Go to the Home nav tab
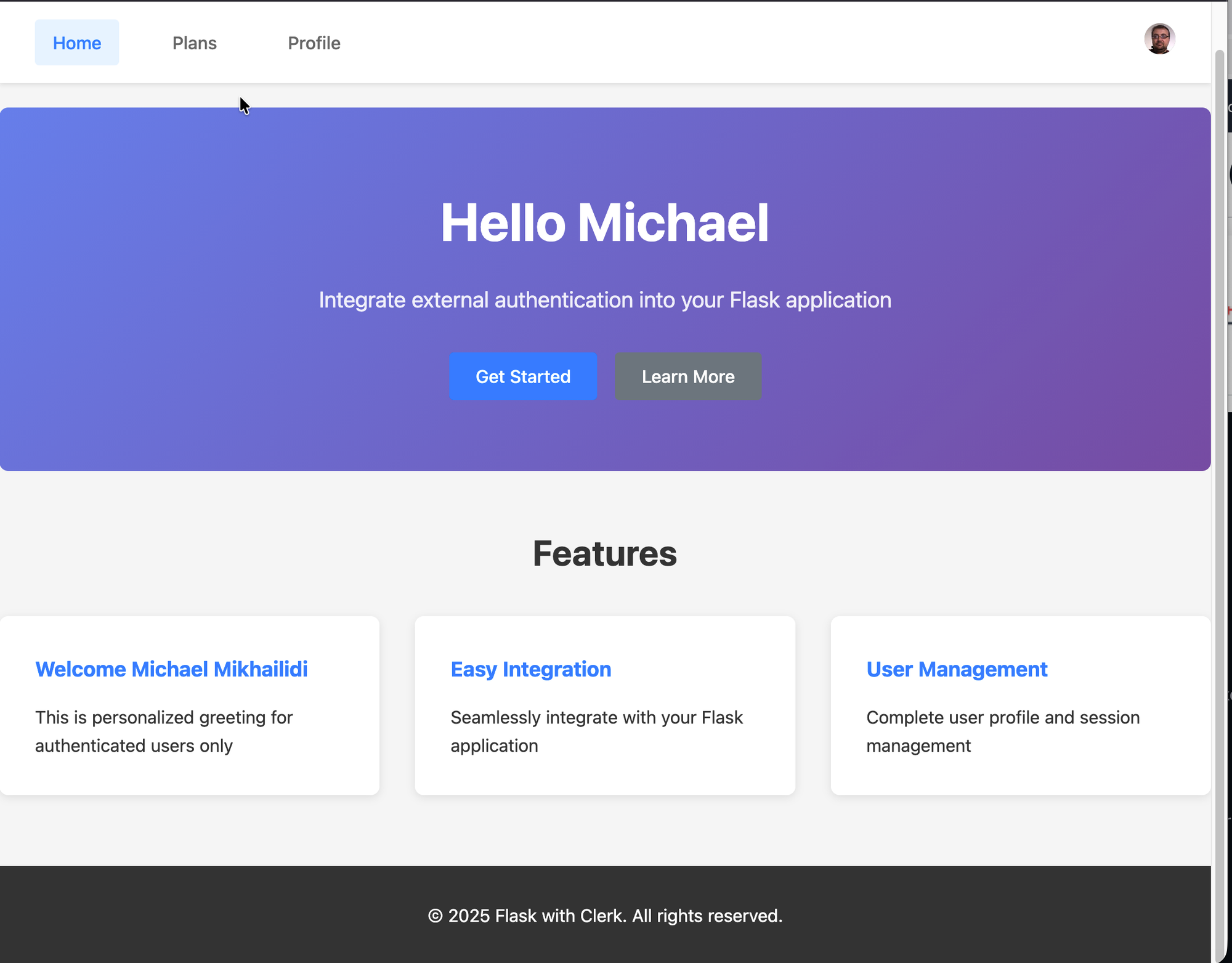This screenshot has width=1232, height=963. coord(77,43)
